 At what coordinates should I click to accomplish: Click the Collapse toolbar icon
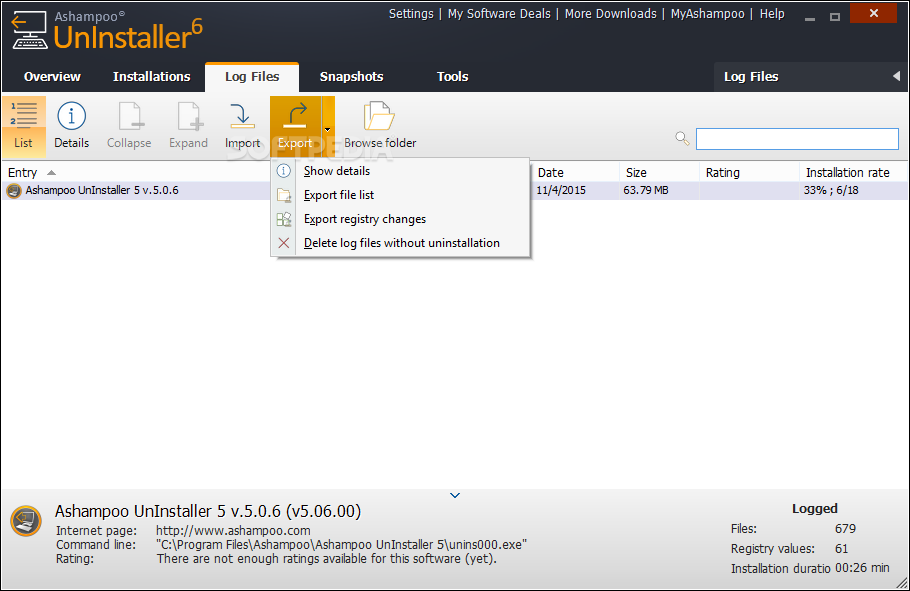click(129, 116)
